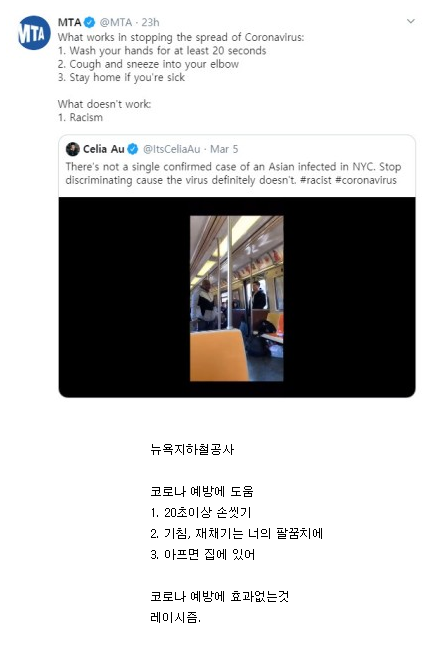
Task: Click the 'What doesn't work' tweet line
Action: 105,104
